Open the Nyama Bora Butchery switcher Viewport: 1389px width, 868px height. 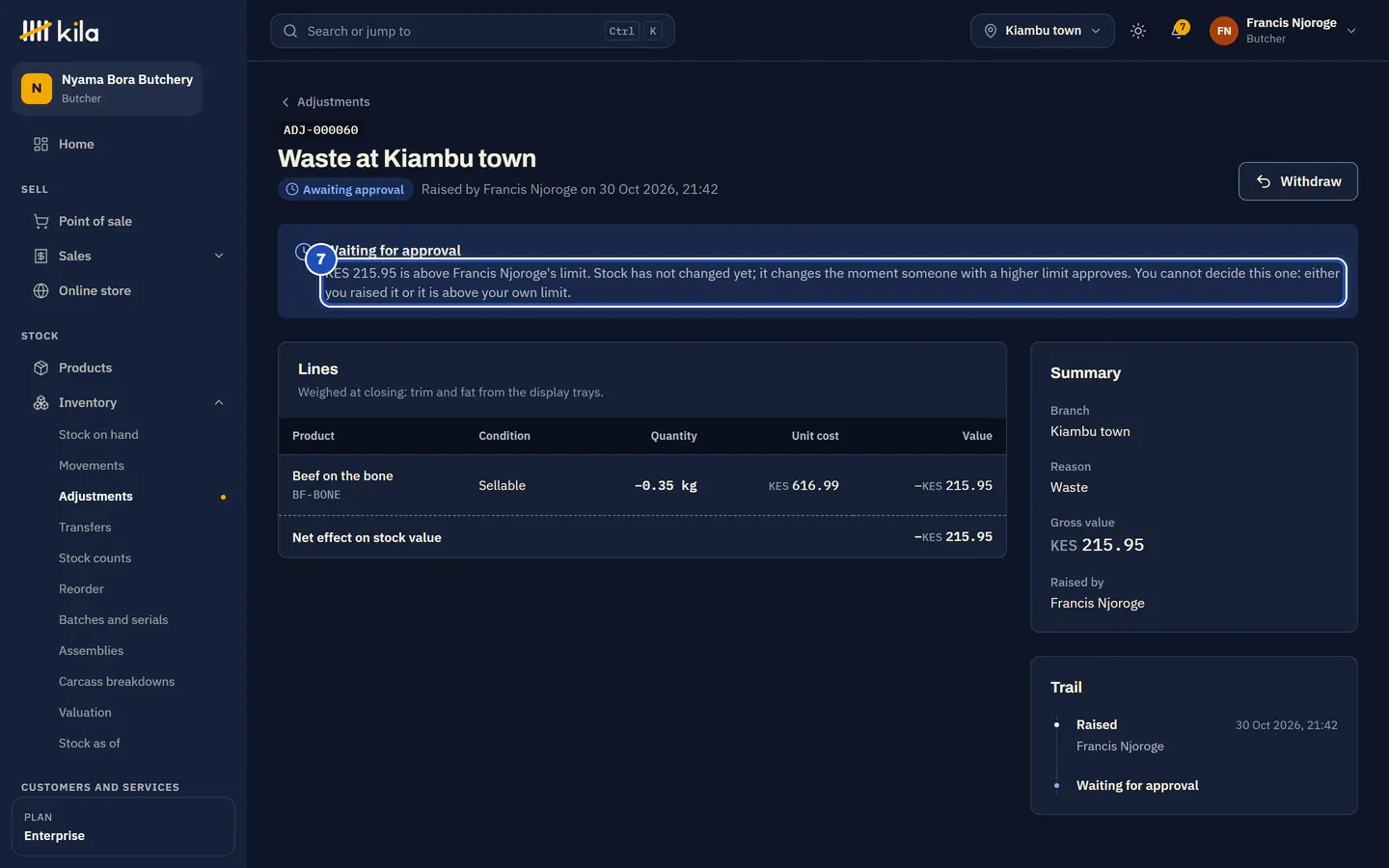(x=107, y=89)
